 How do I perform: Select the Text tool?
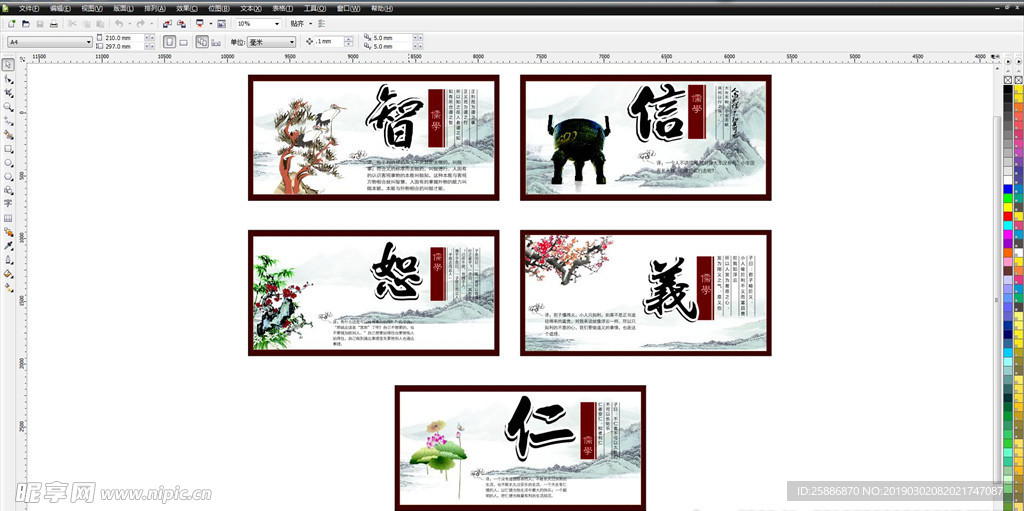(8, 203)
